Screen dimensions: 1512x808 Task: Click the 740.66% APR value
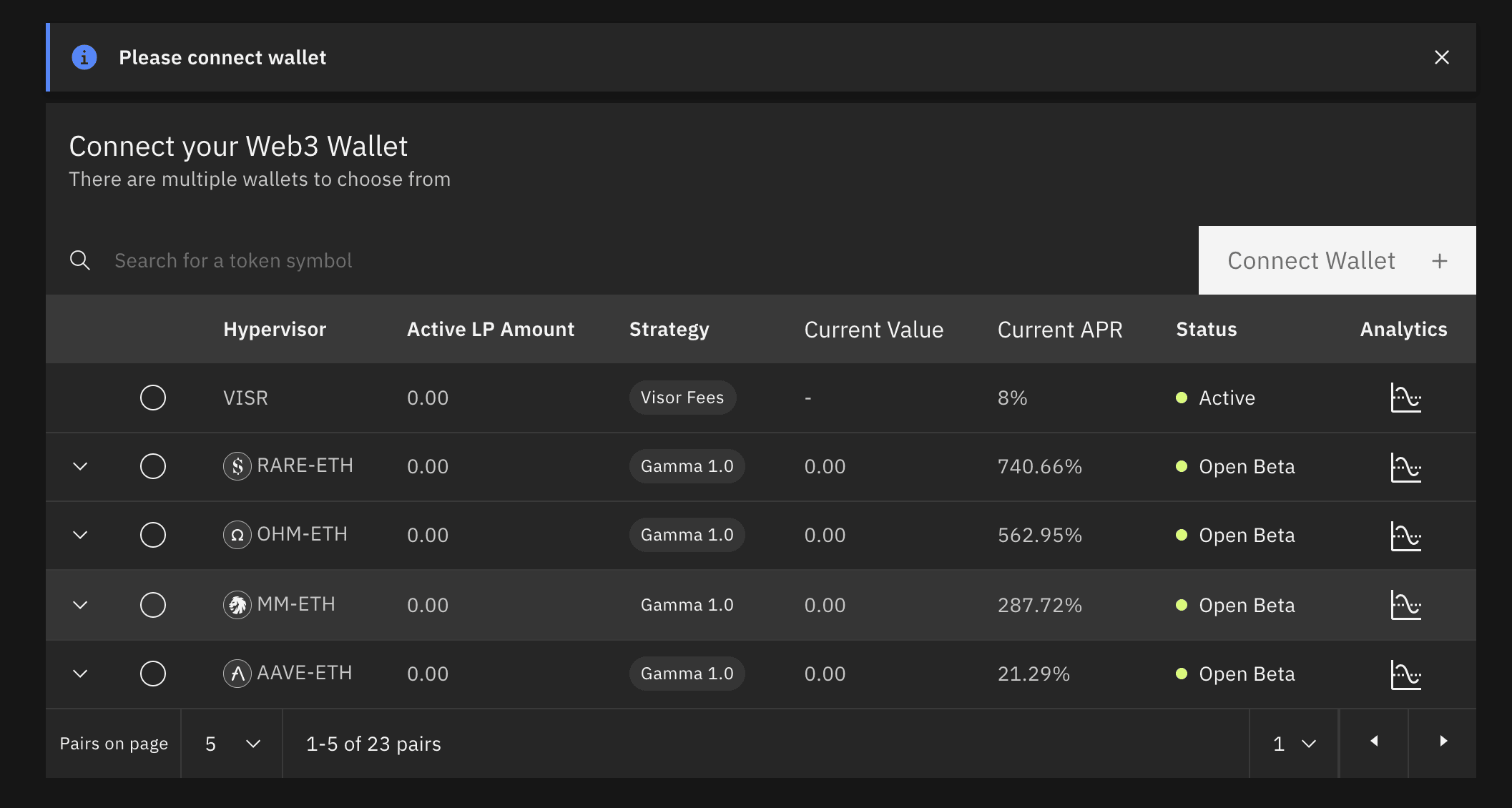click(1040, 466)
